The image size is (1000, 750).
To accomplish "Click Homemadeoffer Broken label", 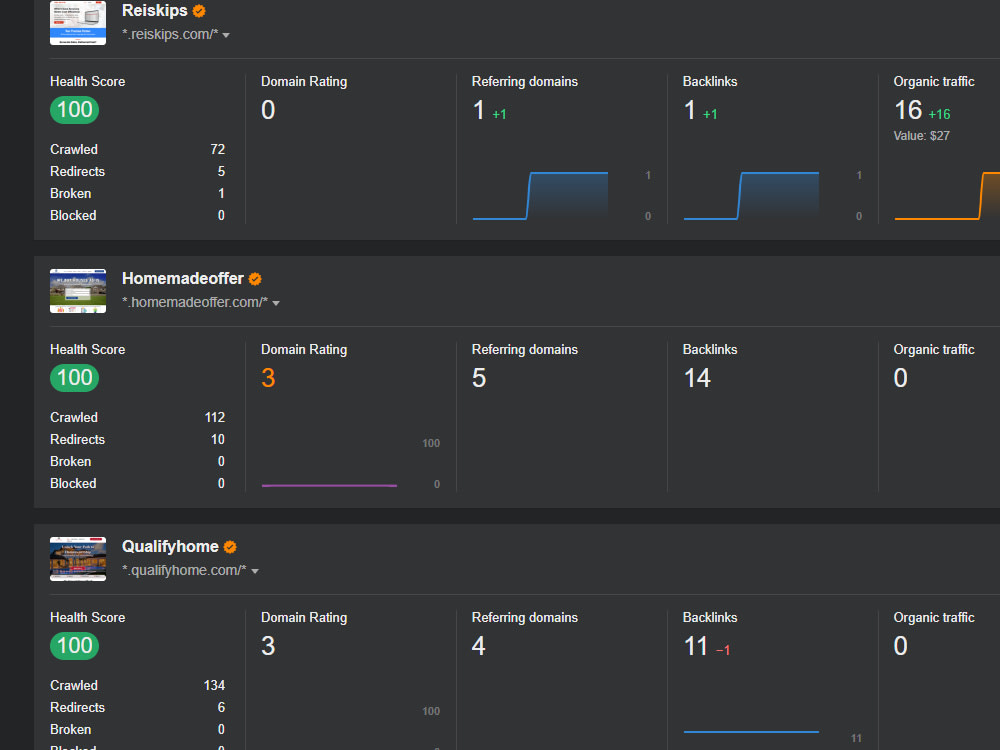I will pos(71,462).
